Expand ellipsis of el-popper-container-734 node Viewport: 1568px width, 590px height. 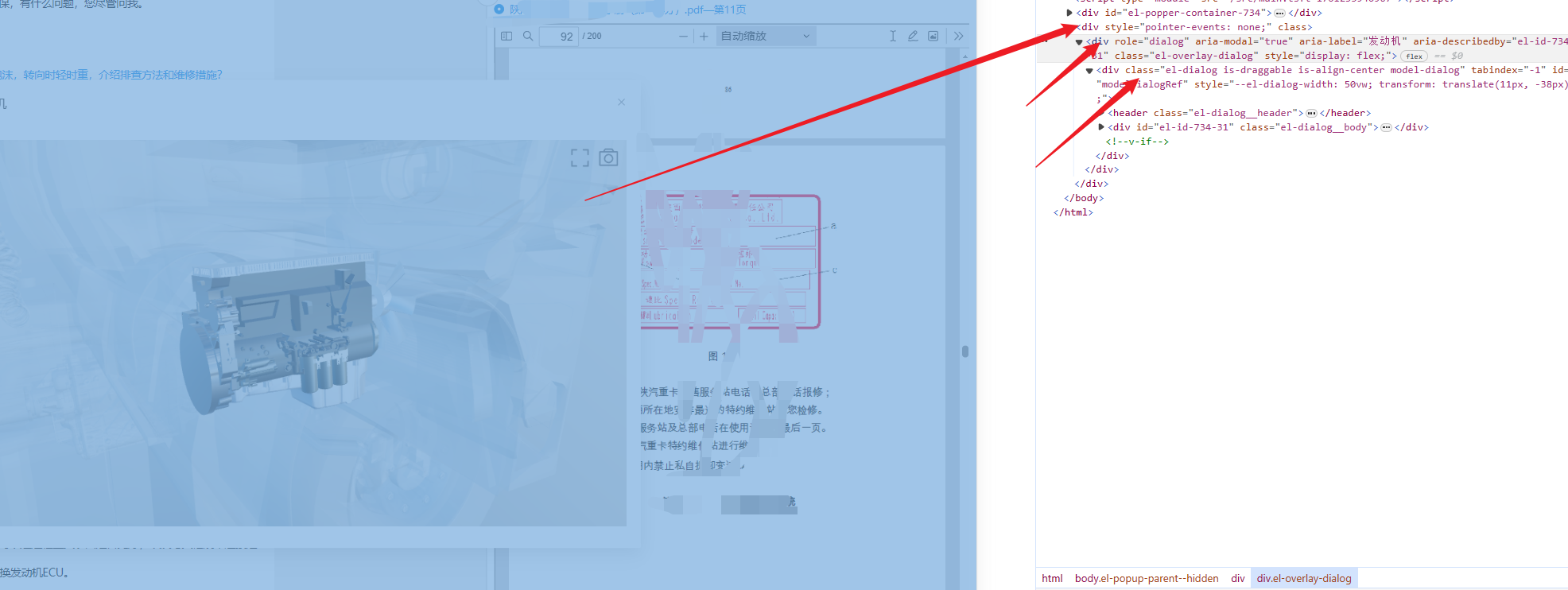(x=1279, y=13)
